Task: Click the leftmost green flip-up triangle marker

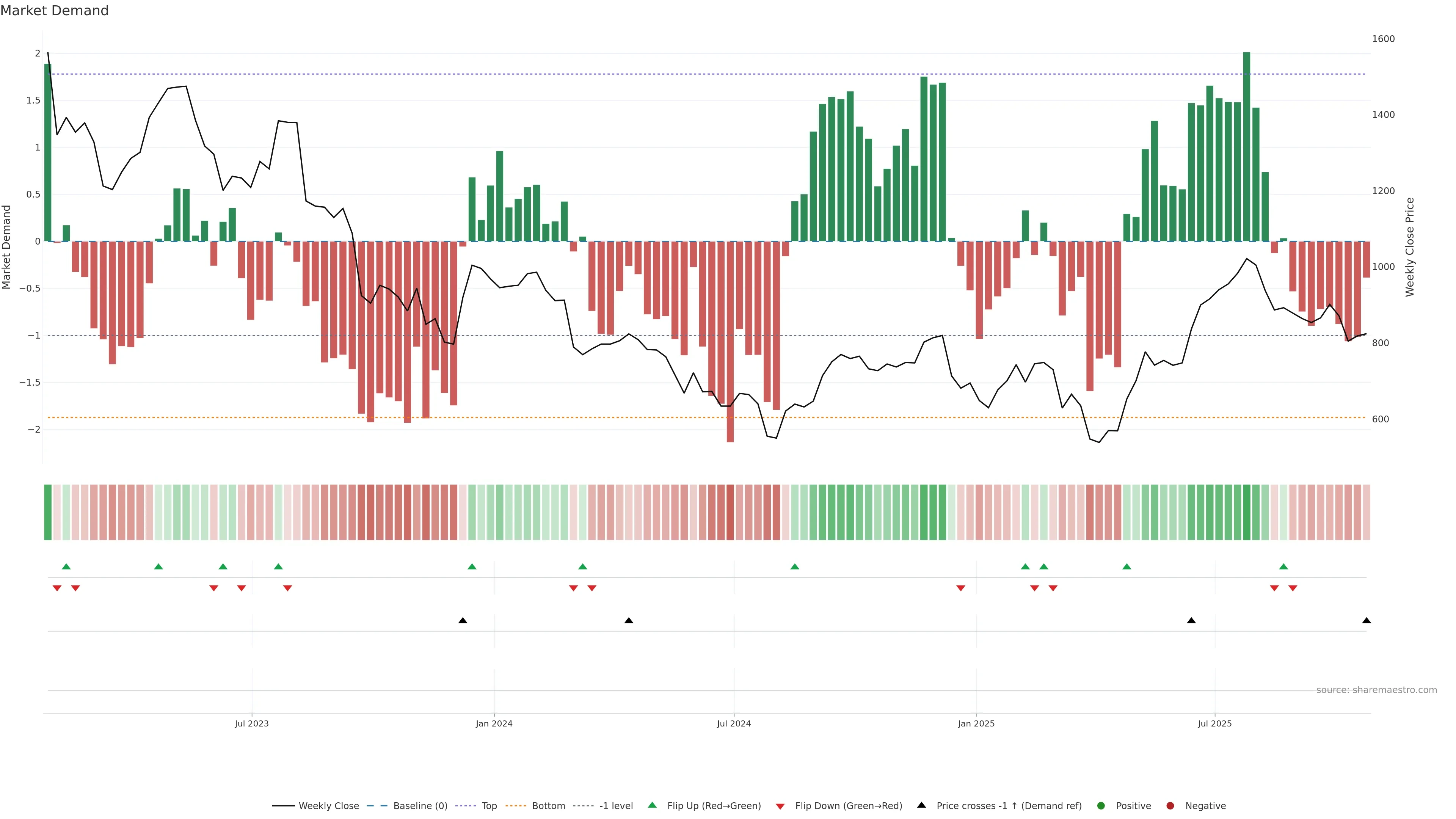Action: coord(66,567)
